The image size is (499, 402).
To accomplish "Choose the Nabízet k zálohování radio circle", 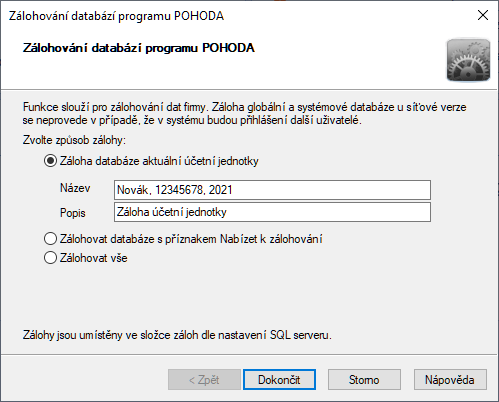I will 50,239.
